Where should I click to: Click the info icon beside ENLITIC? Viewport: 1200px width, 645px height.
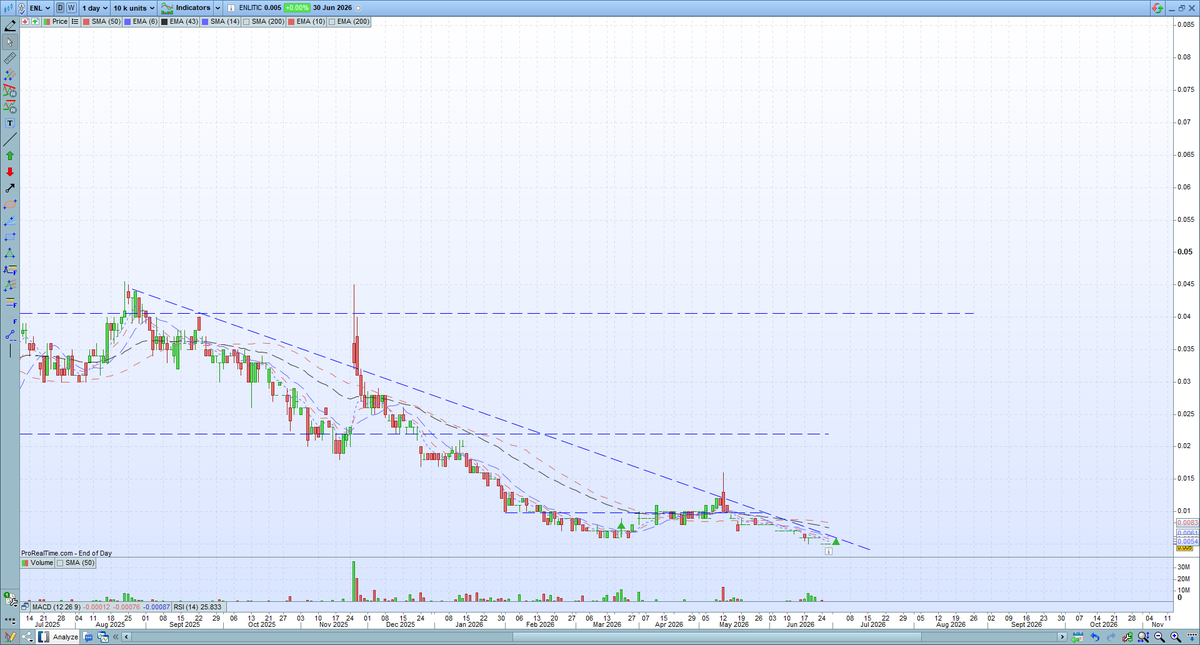[x=230, y=8]
